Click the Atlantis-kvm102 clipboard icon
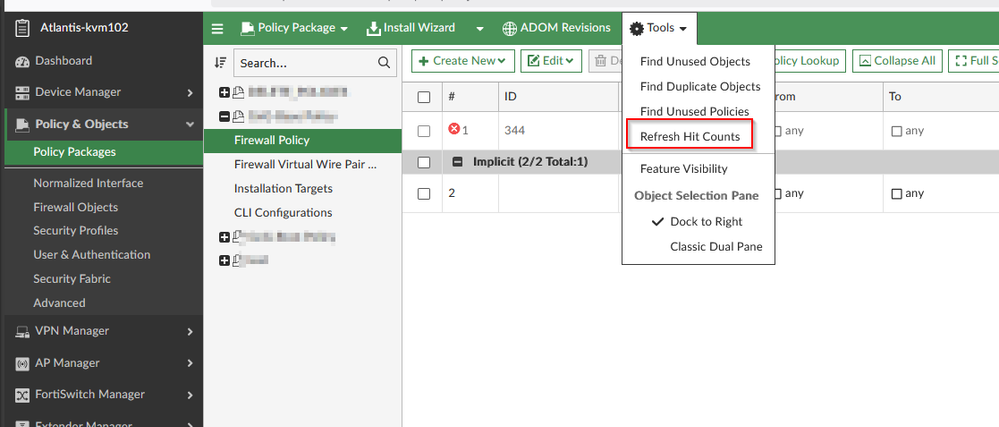The width and height of the screenshot is (999, 427). coord(22,29)
